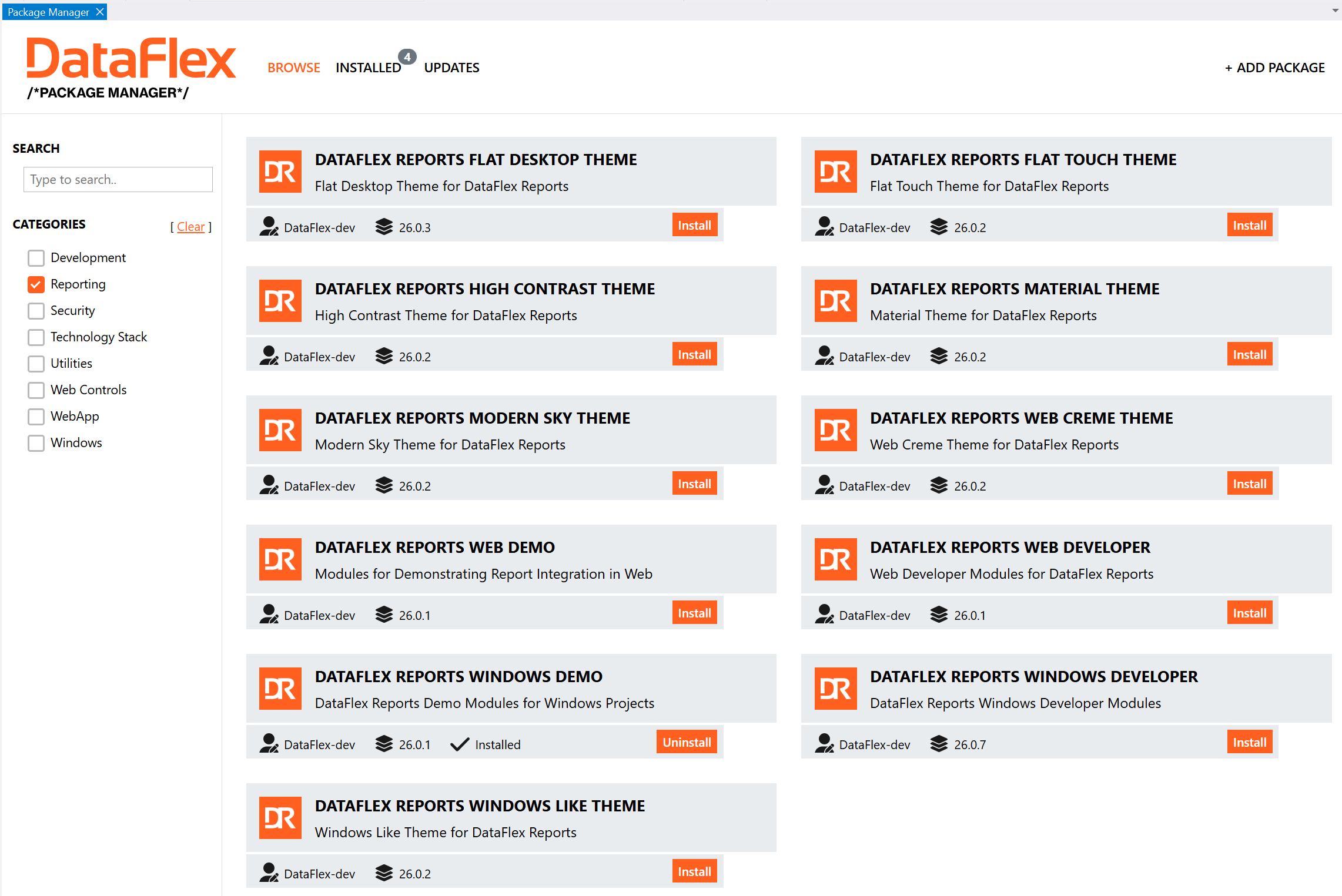The height and width of the screenshot is (896, 1342).
Task: Install the Material Theme package
Action: 1249,354
